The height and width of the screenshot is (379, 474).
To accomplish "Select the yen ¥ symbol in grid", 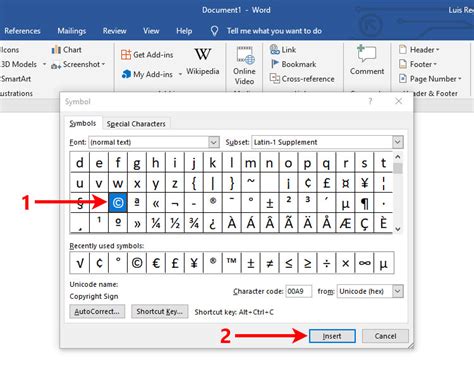I will point(364,182).
